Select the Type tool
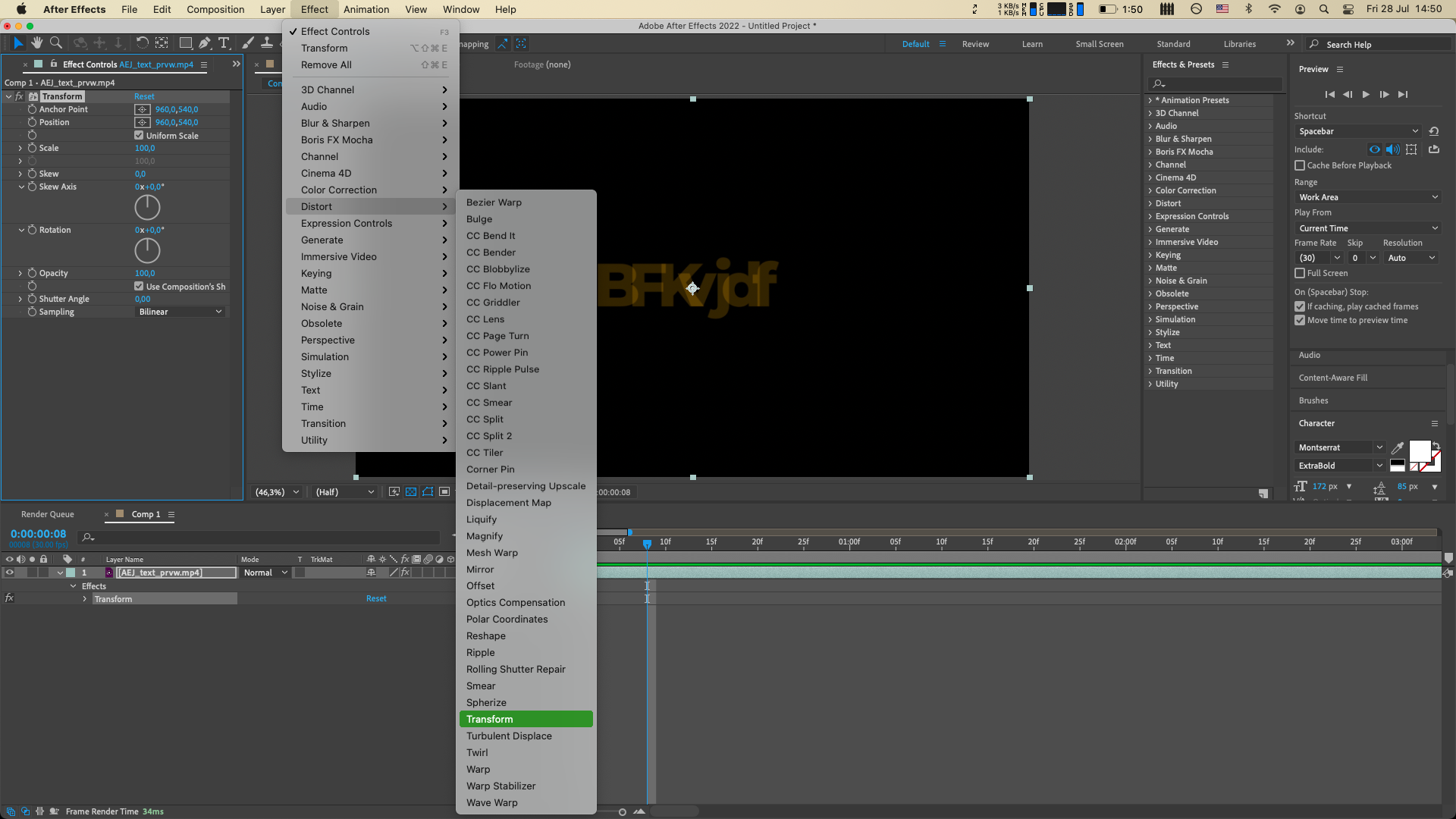The height and width of the screenshot is (819, 1456). pos(224,43)
